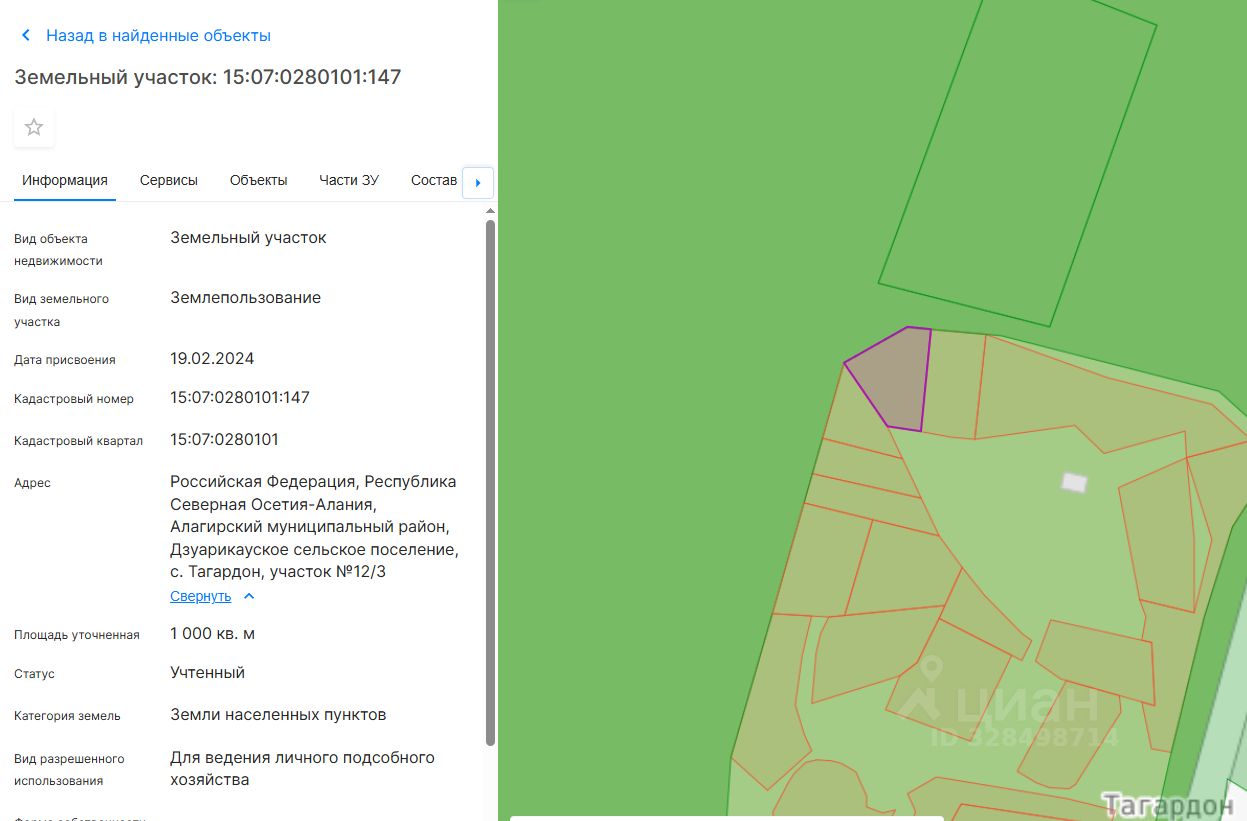Click the info panel vertical scrollbar

point(490,482)
